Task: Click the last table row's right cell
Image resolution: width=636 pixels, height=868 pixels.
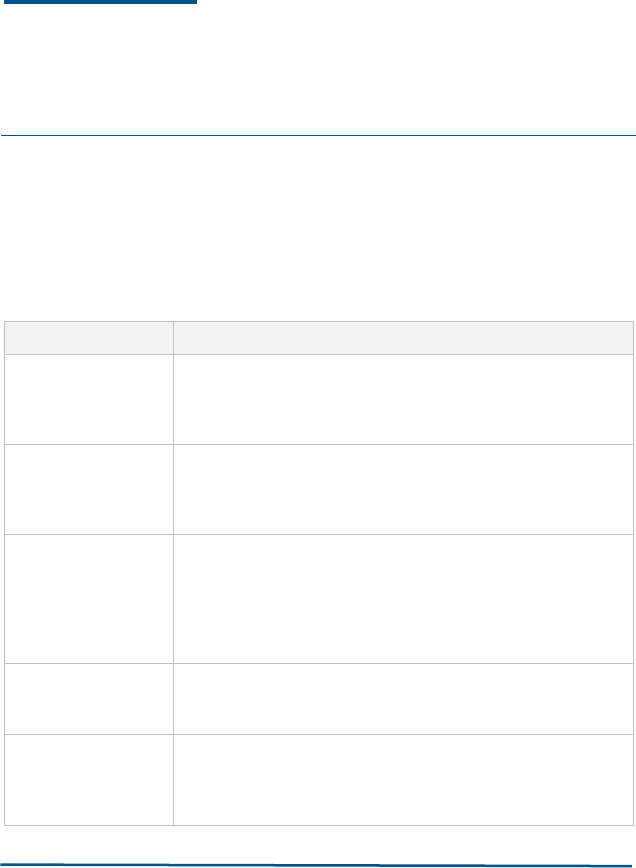Action: pos(403,780)
